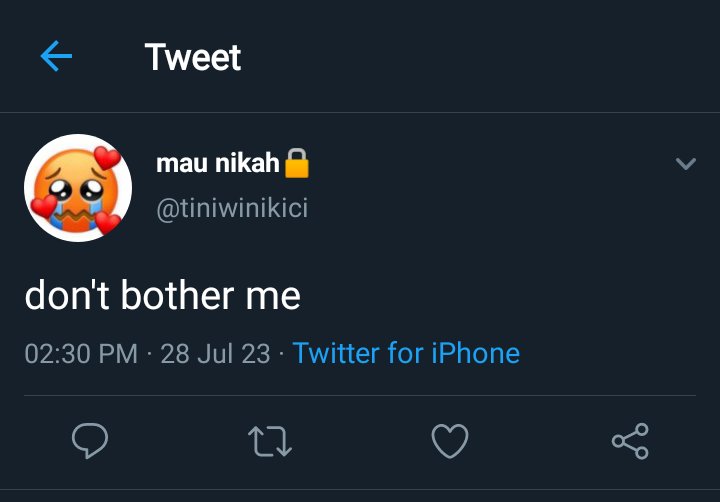Click the padlock icon beside mau nikah

click(297, 163)
